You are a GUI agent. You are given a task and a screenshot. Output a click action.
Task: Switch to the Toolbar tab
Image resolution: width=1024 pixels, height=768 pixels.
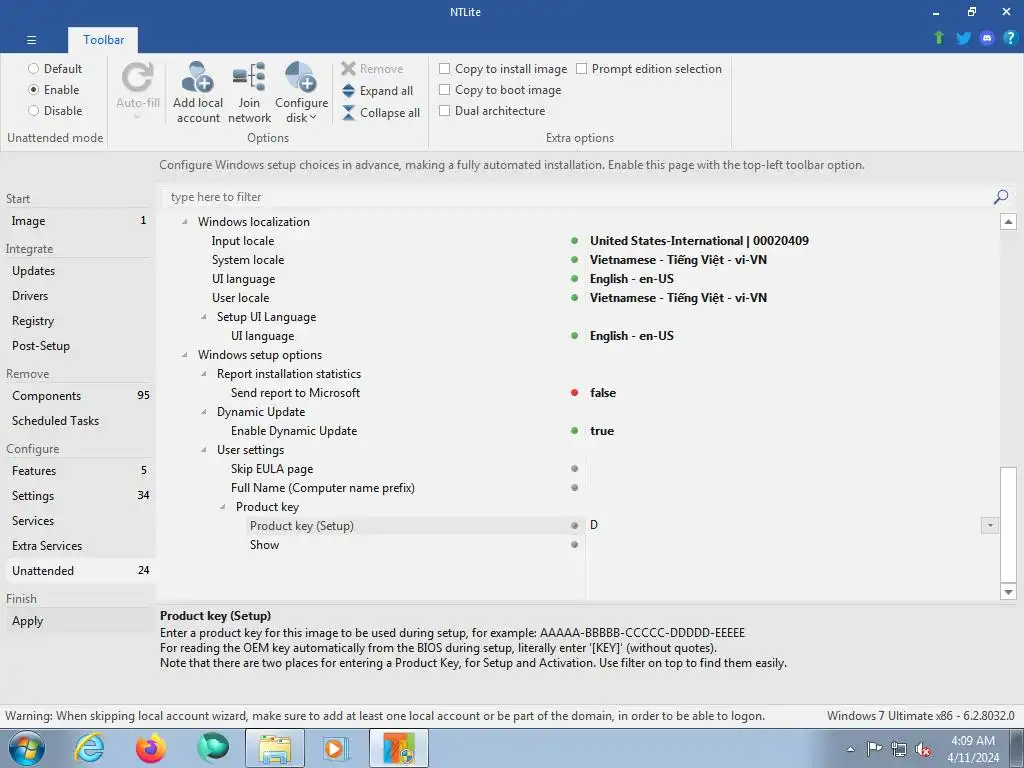click(103, 40)
